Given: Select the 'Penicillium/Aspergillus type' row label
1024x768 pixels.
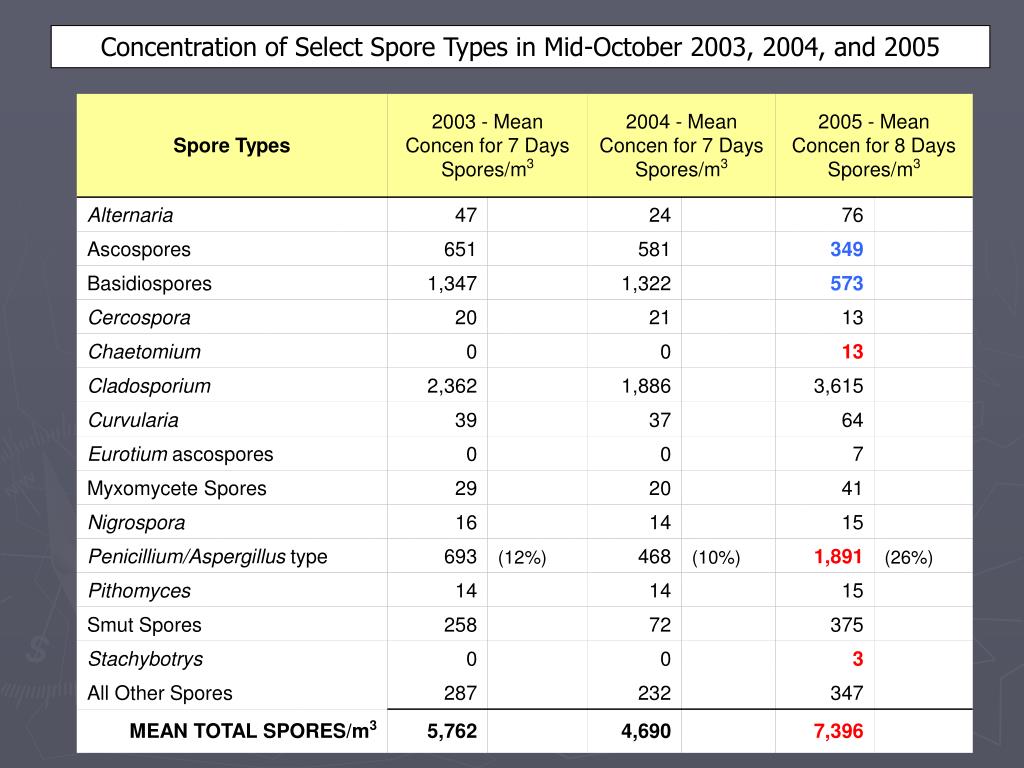Looking at the screenshot, I should pos(208,556).
